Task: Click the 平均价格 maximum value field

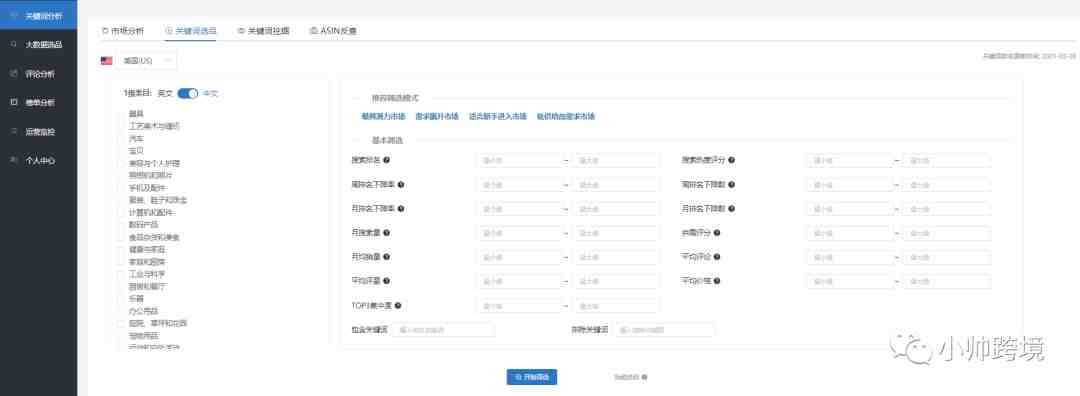Action: tap(946, 281)
